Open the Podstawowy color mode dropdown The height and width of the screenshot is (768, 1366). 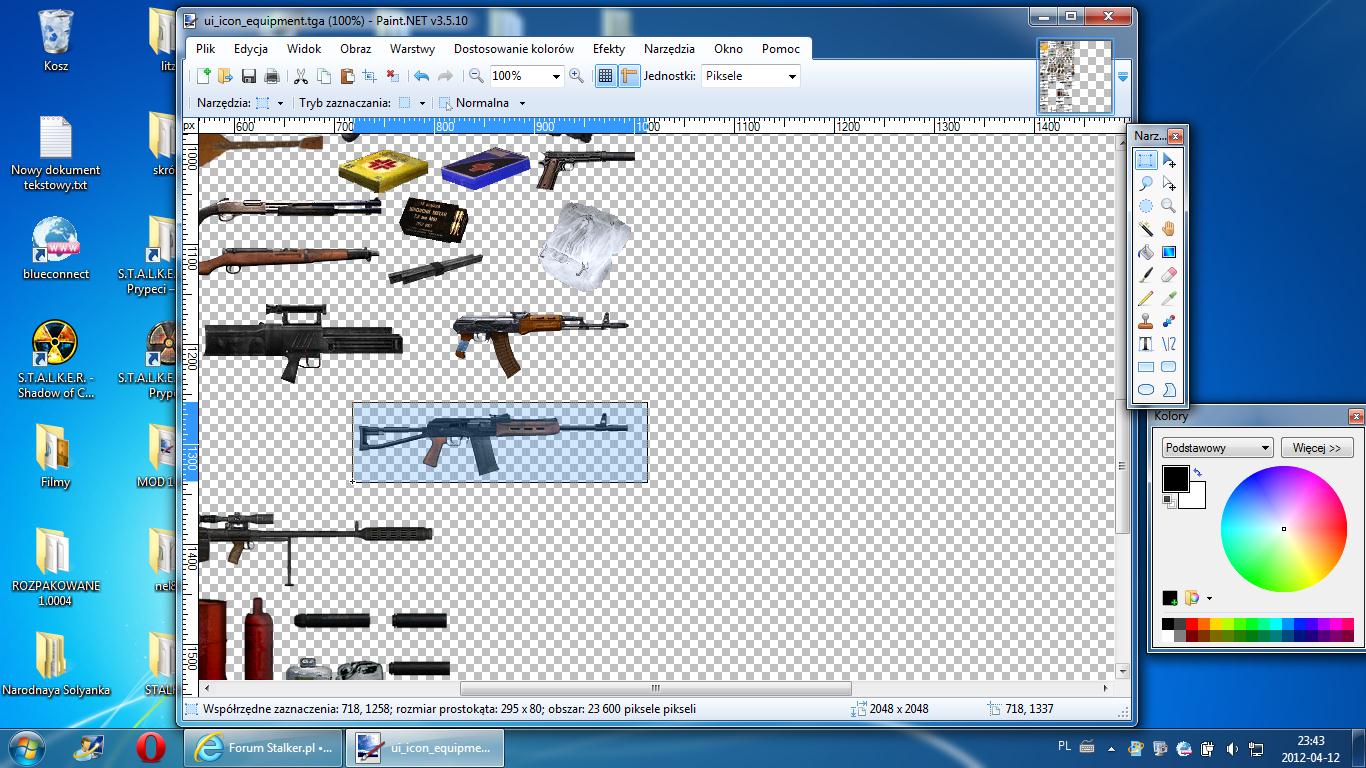pos(1218,447)
